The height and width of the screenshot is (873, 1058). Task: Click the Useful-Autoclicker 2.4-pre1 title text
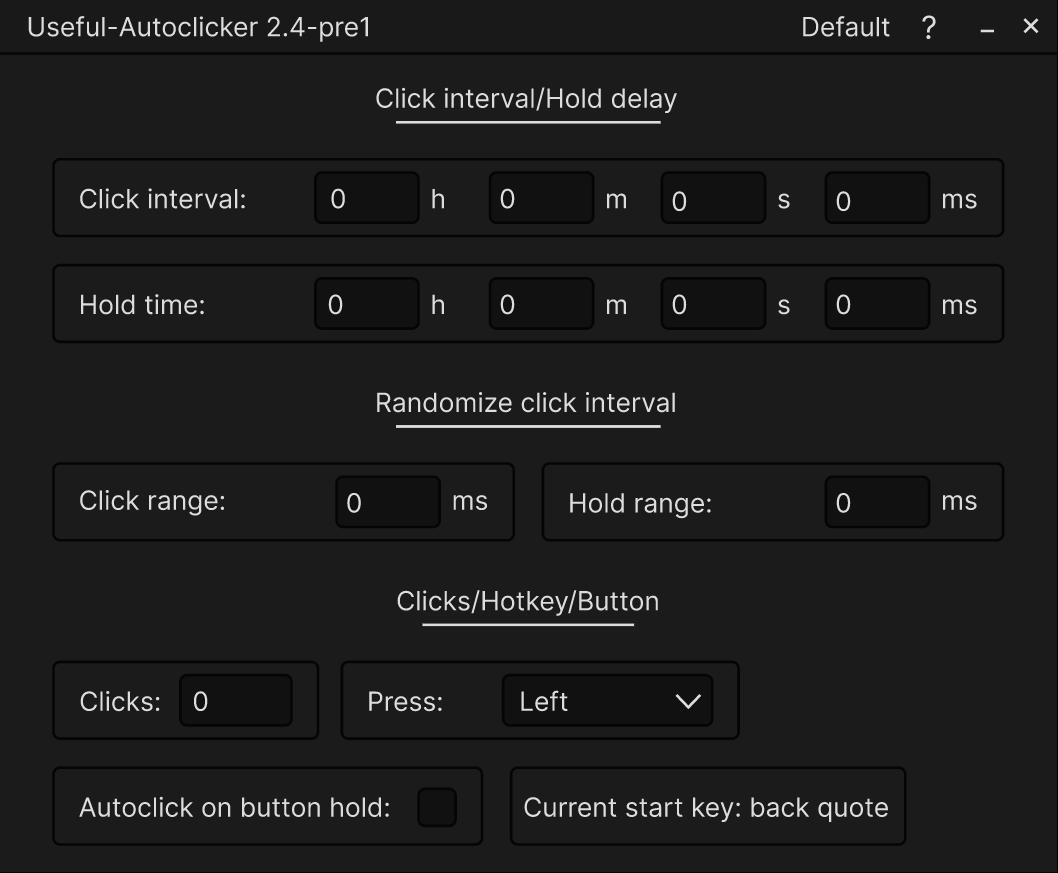click(x=199, y=28)
